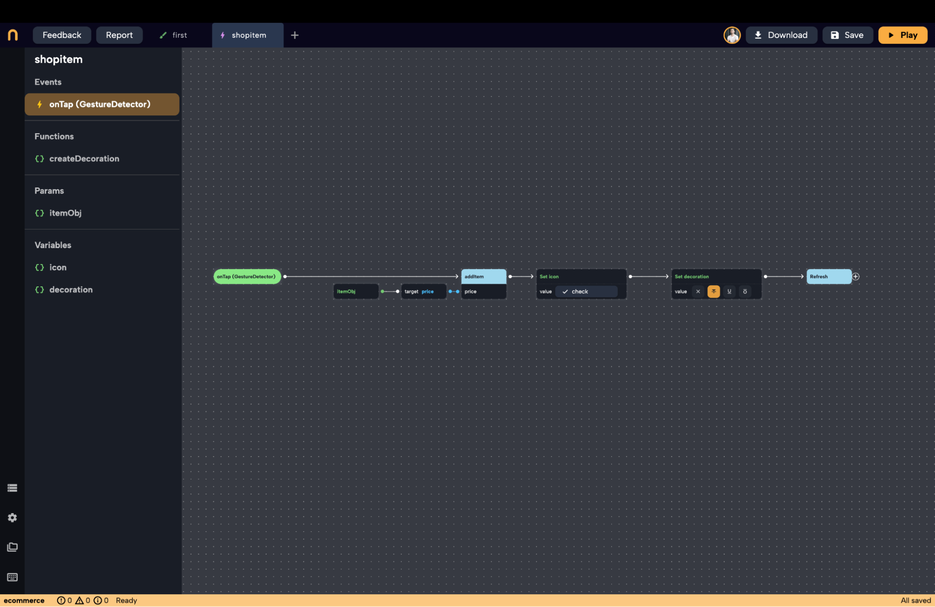
Task: Select the onTap (GestureDetector) green node
Action: (247, 277)
